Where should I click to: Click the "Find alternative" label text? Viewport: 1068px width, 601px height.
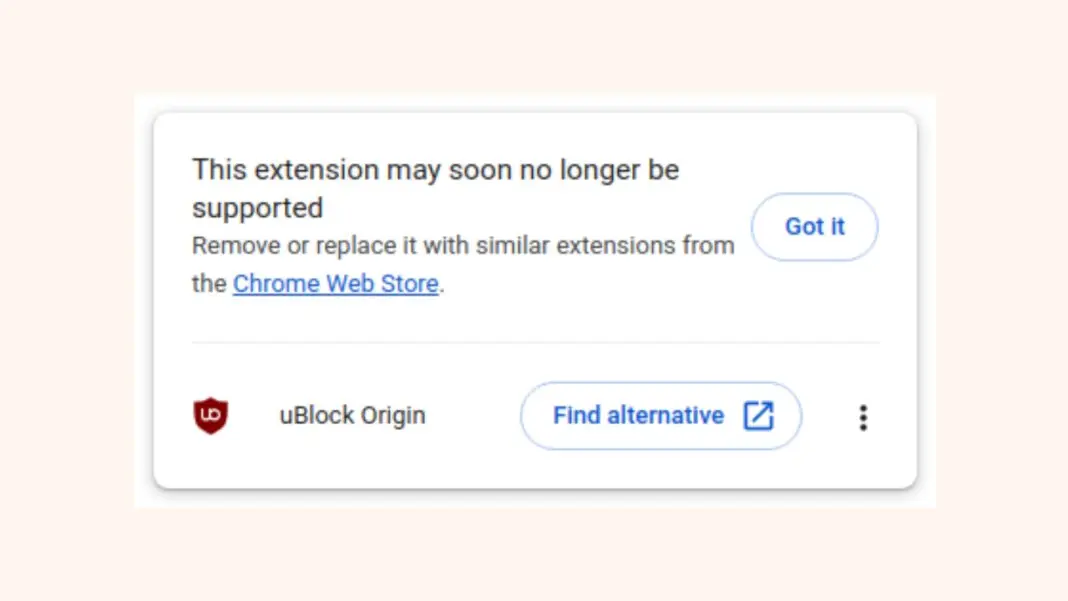tap(638, 415)
